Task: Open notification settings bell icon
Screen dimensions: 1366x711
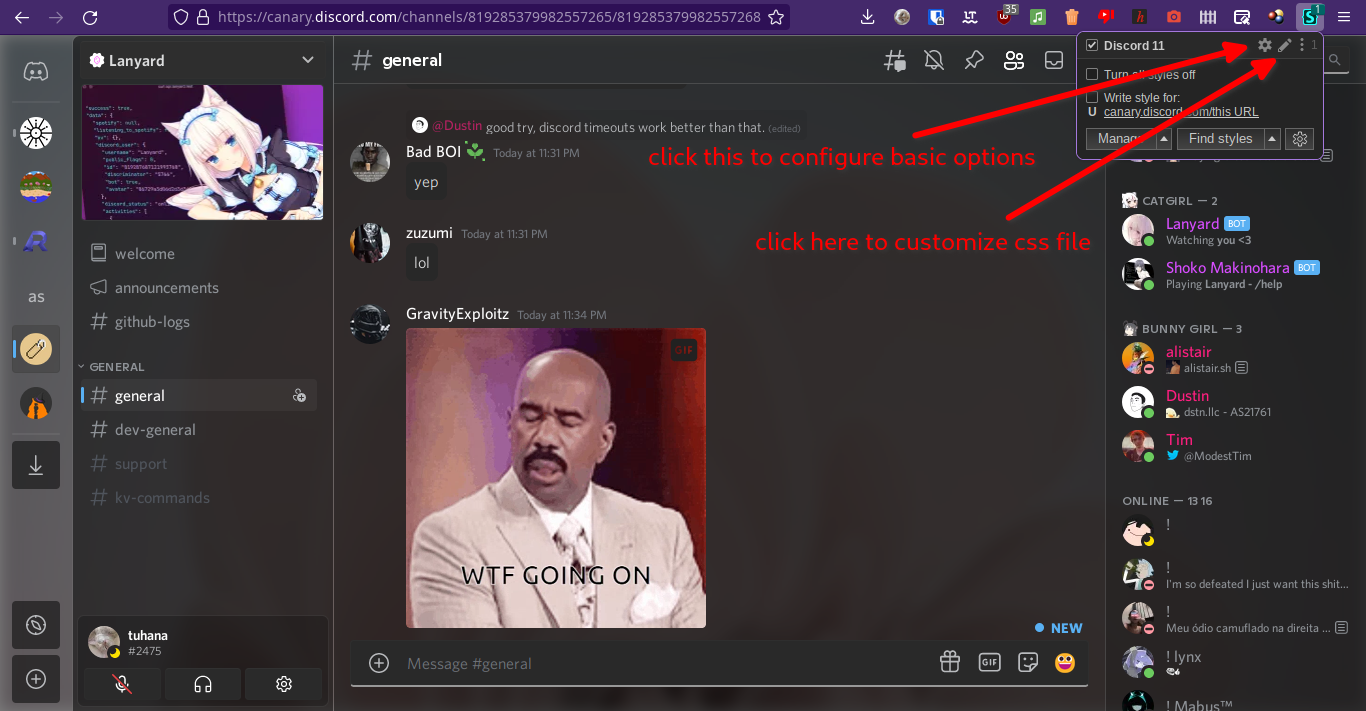Action: click(934, 61)
